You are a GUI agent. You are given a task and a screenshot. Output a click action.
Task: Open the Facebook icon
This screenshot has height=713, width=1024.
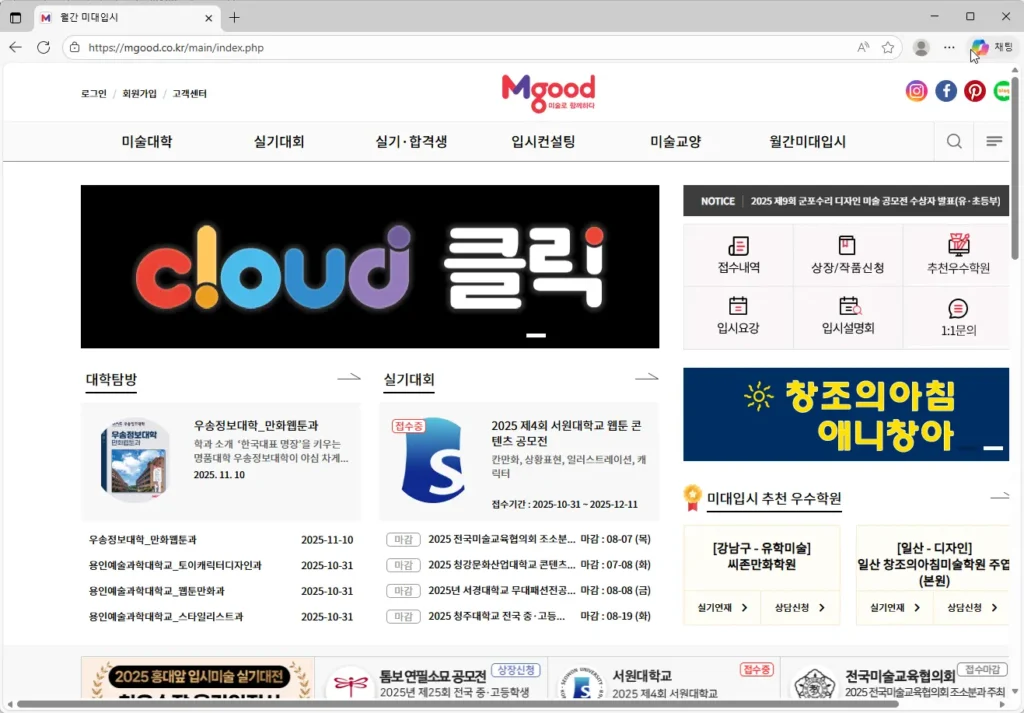(x=945, y=90)
